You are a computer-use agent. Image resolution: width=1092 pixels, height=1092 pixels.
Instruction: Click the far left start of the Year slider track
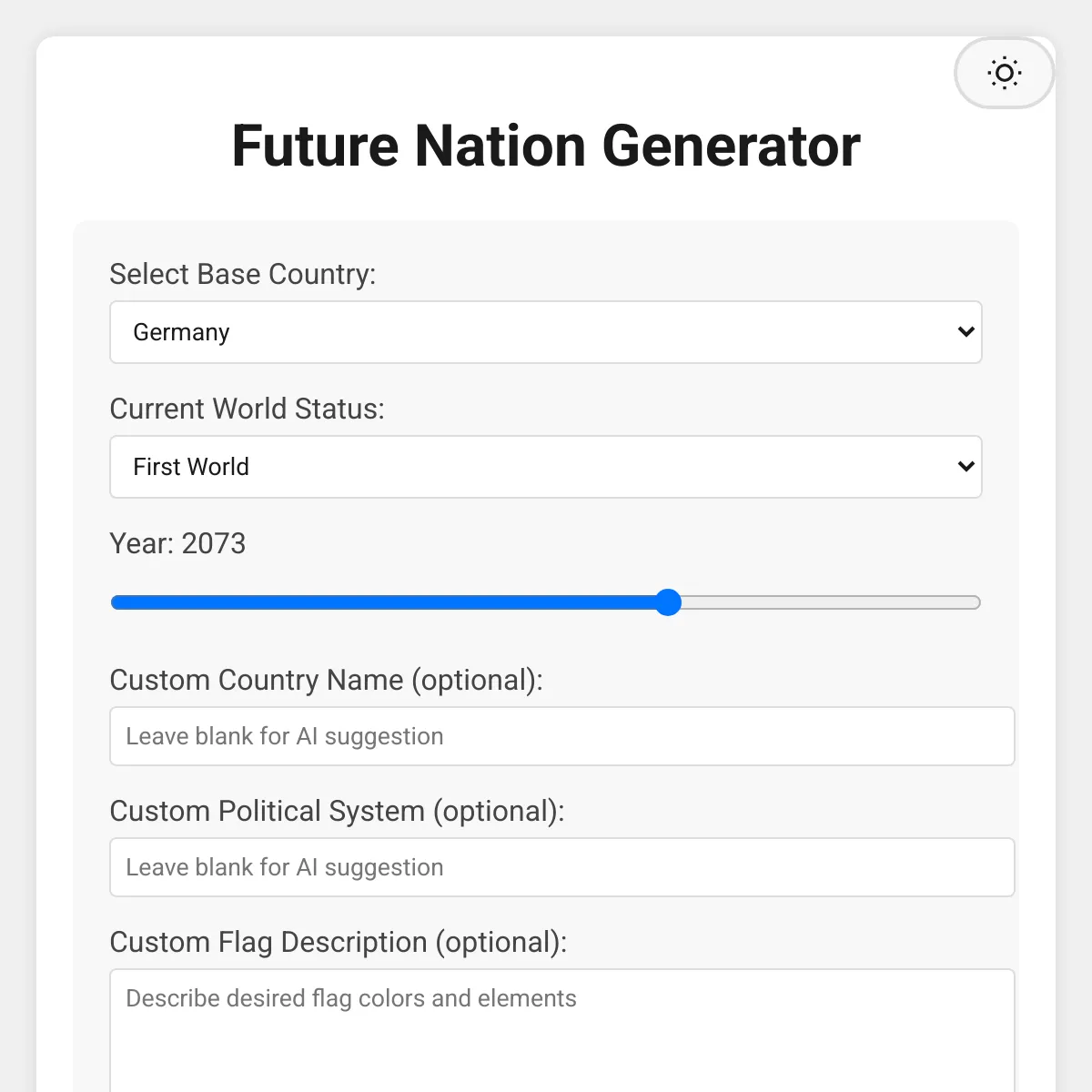(x=116, y=602)
